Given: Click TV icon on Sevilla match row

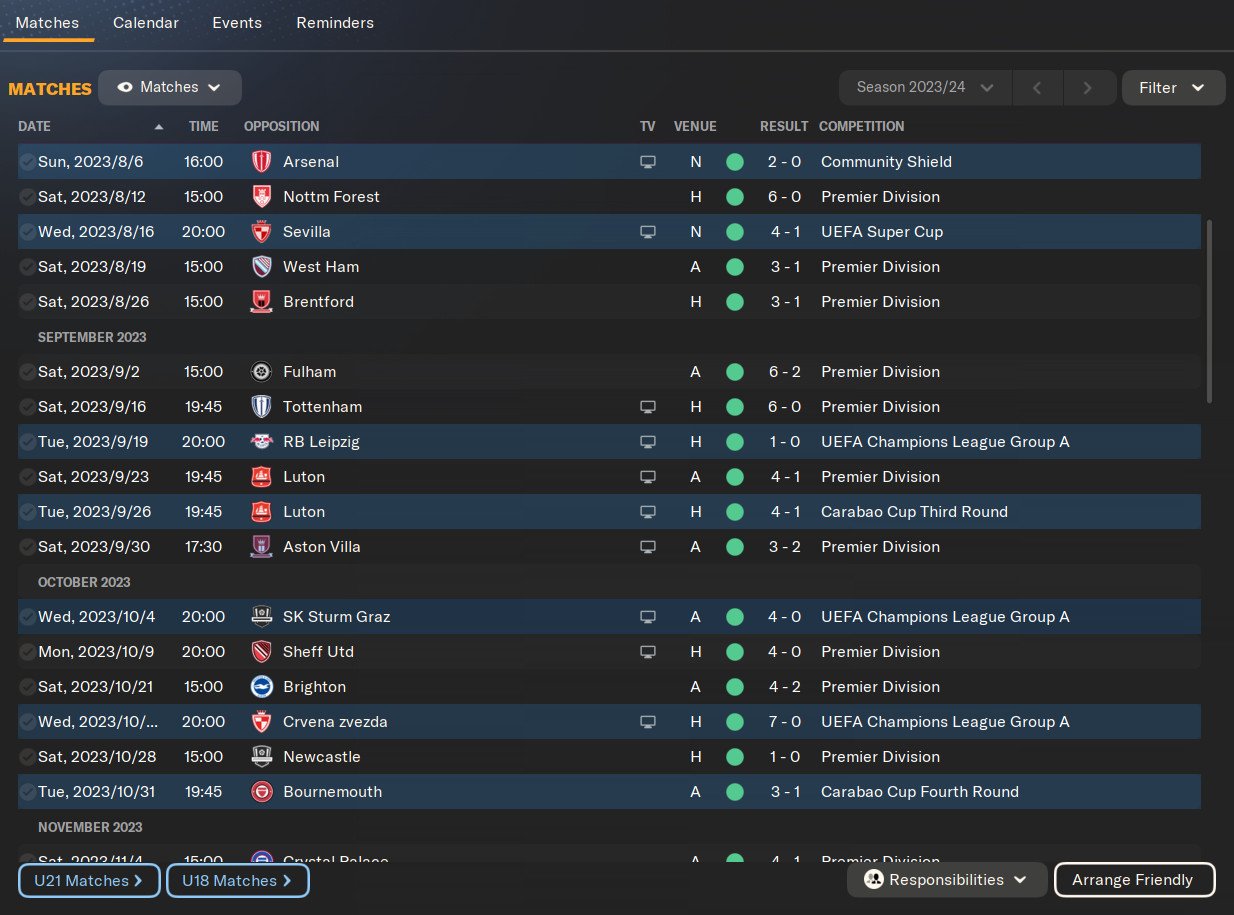Looking at the screenshot, I should [648, 232].
